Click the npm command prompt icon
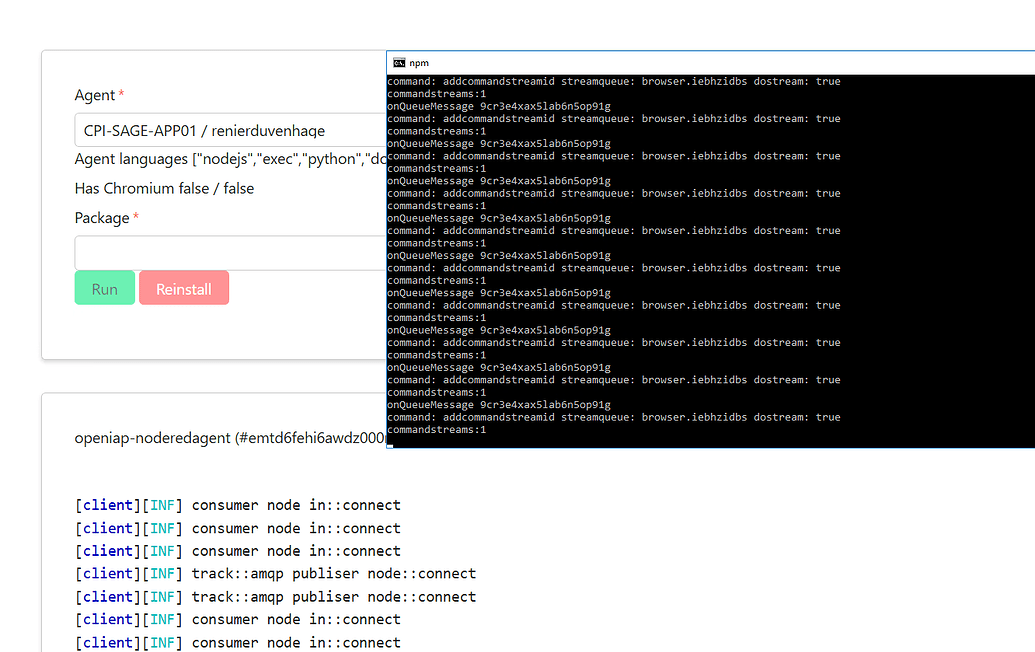This screenshot has width=1035, height=652. point(399,62)
